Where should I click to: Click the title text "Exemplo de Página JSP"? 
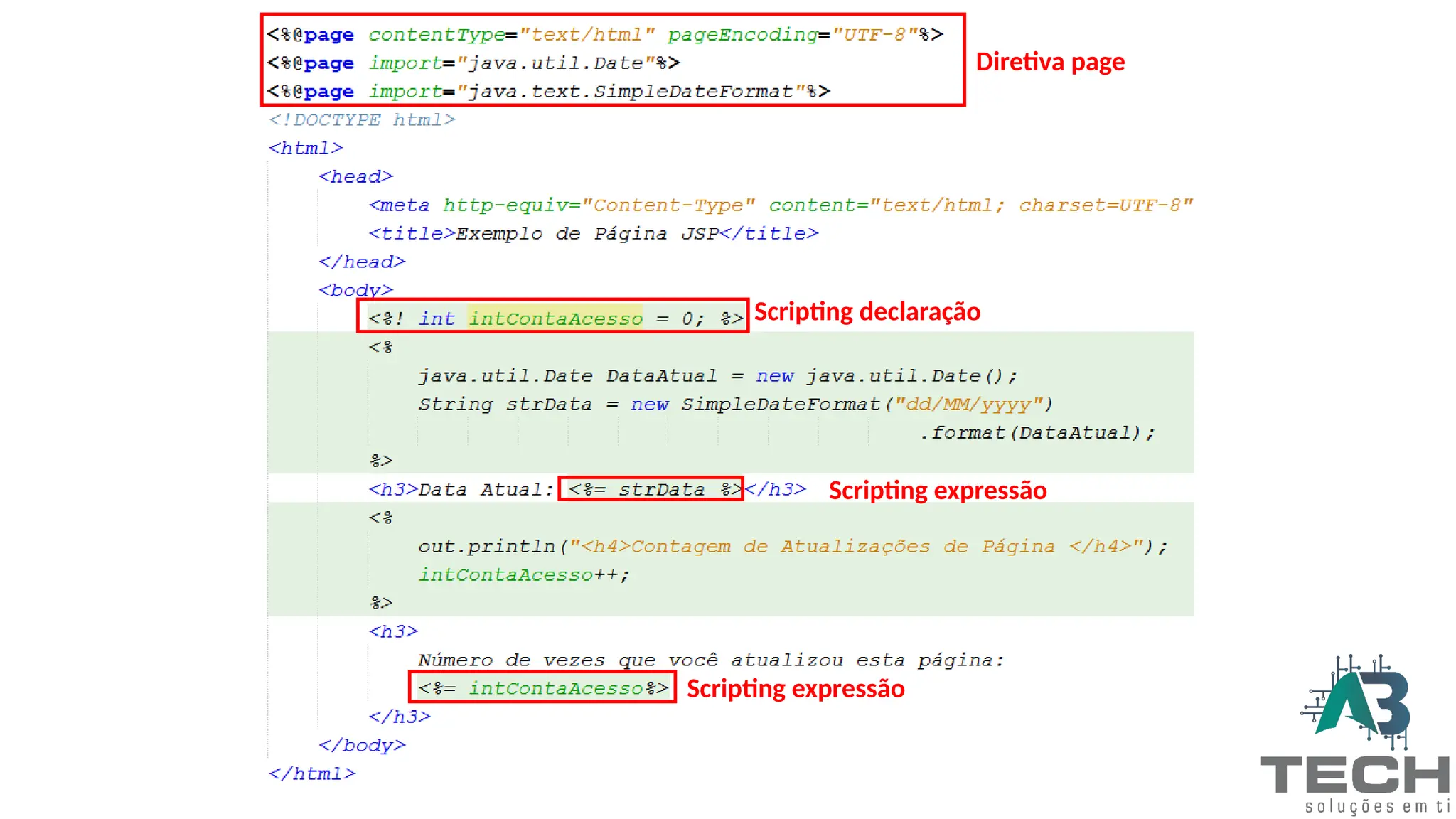[587, 234]
